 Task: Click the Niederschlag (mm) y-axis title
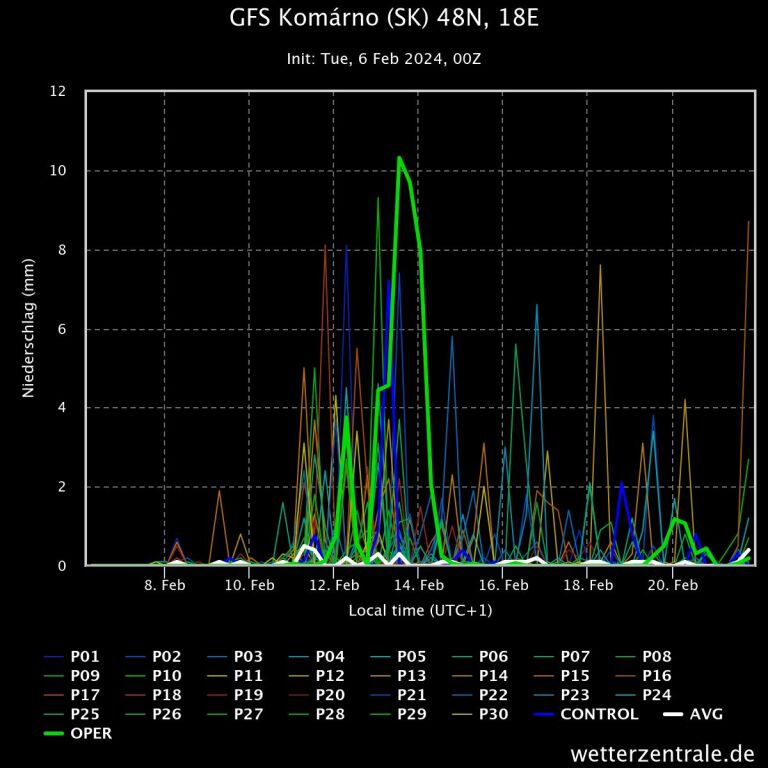point(29,328)
